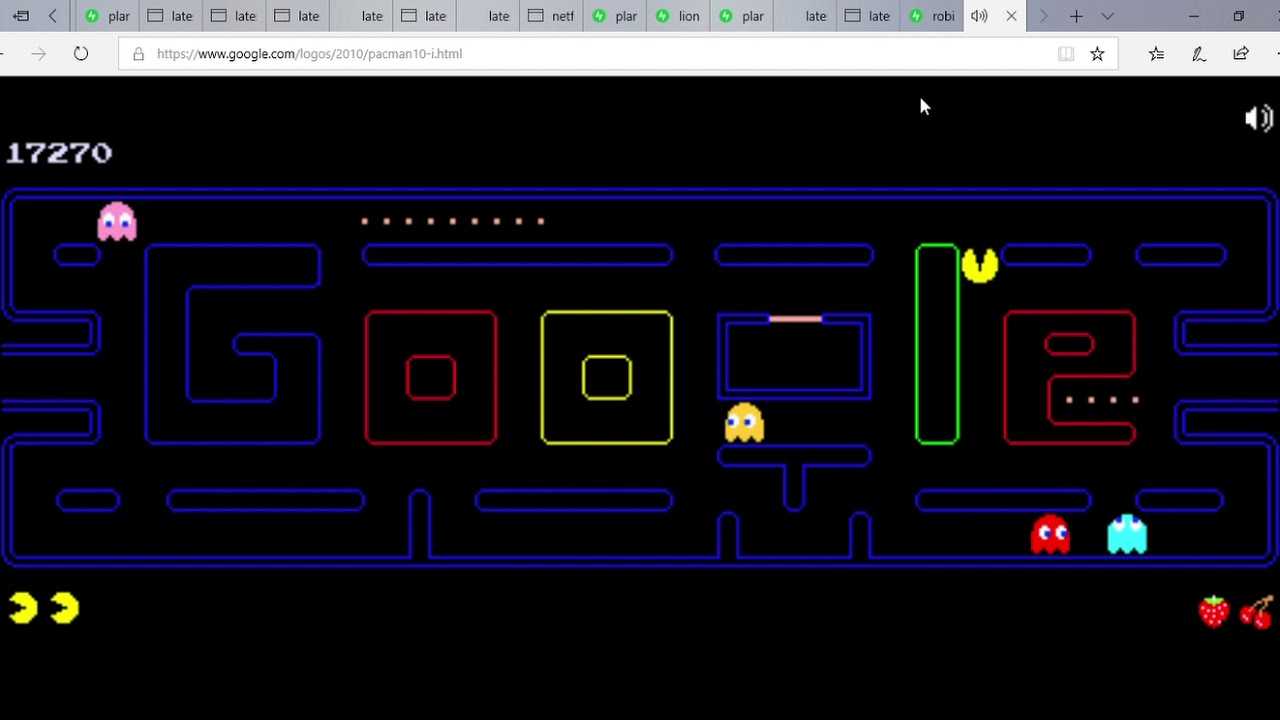Mute the active tab audio icon
The width and height of the screenshot is (1280, 720).
tap(979, 16)
